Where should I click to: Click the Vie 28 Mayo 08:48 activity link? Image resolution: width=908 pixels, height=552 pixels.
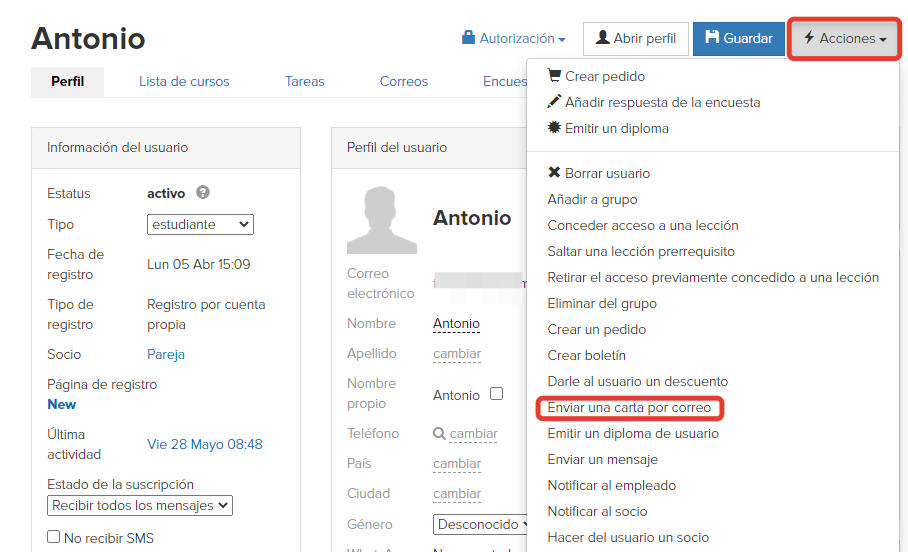click(x=204, y=444)
